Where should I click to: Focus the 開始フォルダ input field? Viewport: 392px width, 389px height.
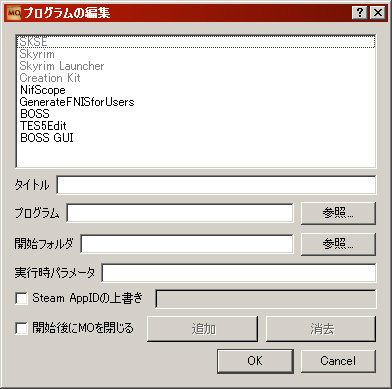pyautogui.click(x=187, y=244)
